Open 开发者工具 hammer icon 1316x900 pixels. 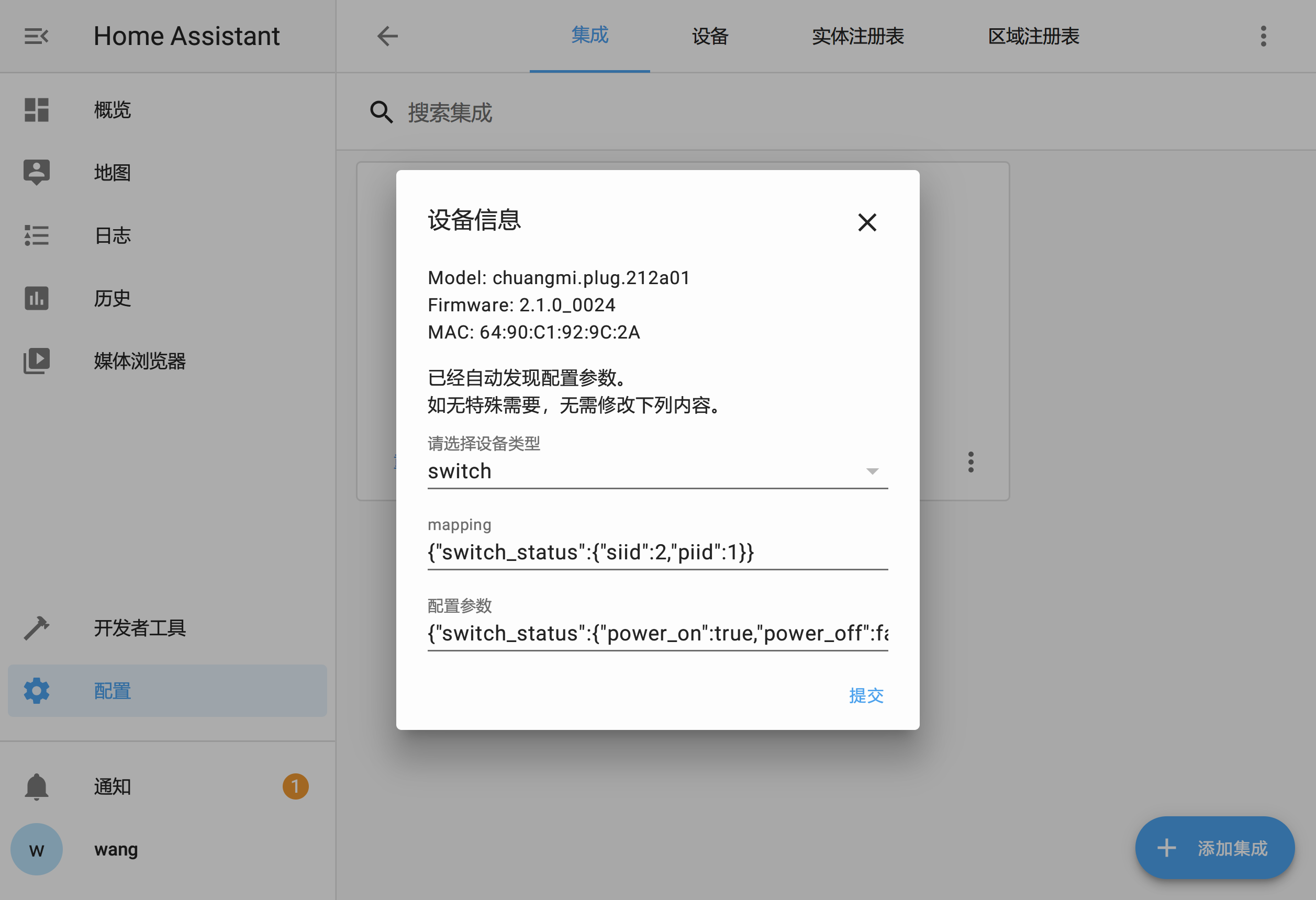click(36, 628)
